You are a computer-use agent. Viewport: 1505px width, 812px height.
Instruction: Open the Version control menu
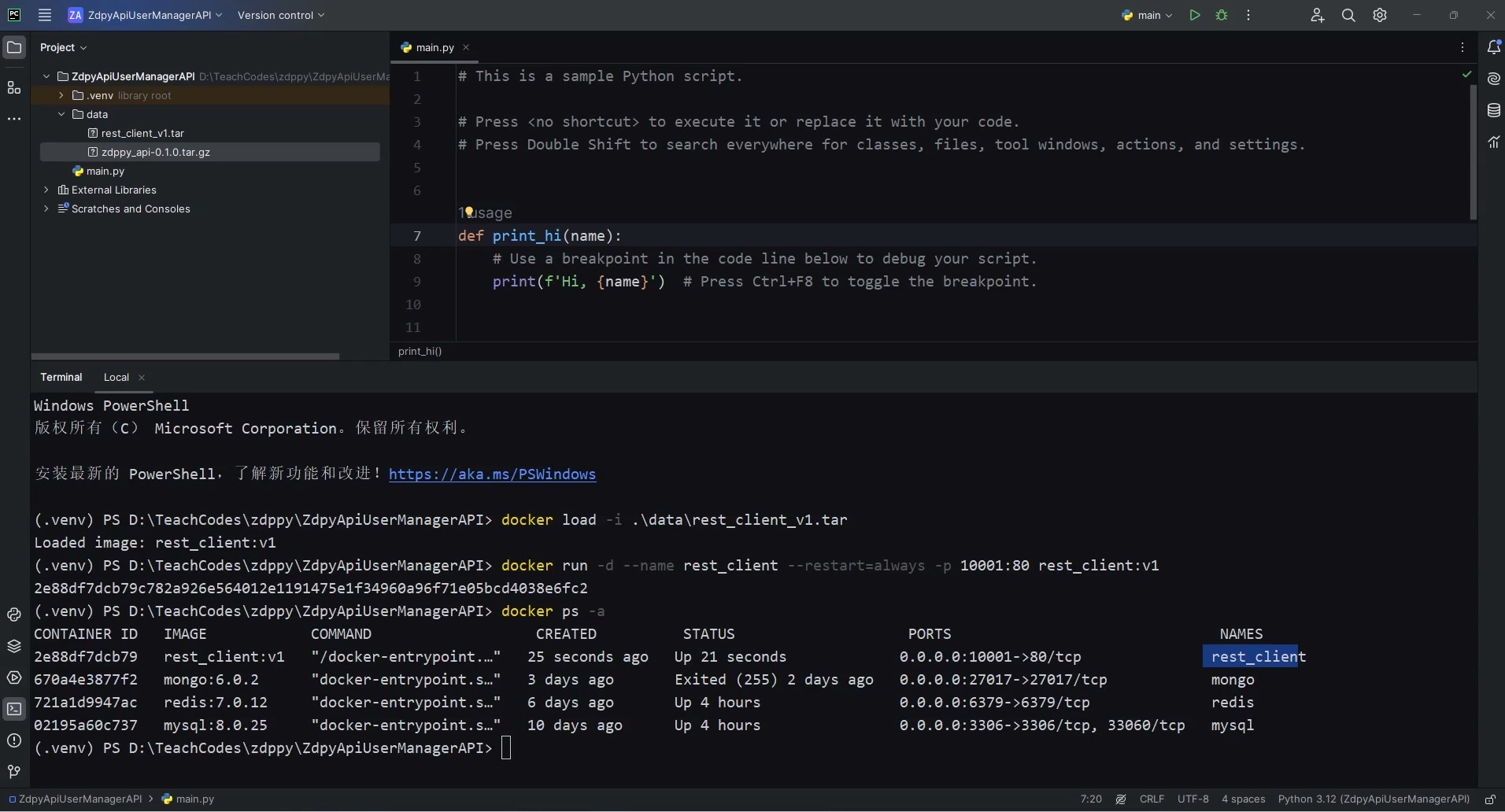279,14
